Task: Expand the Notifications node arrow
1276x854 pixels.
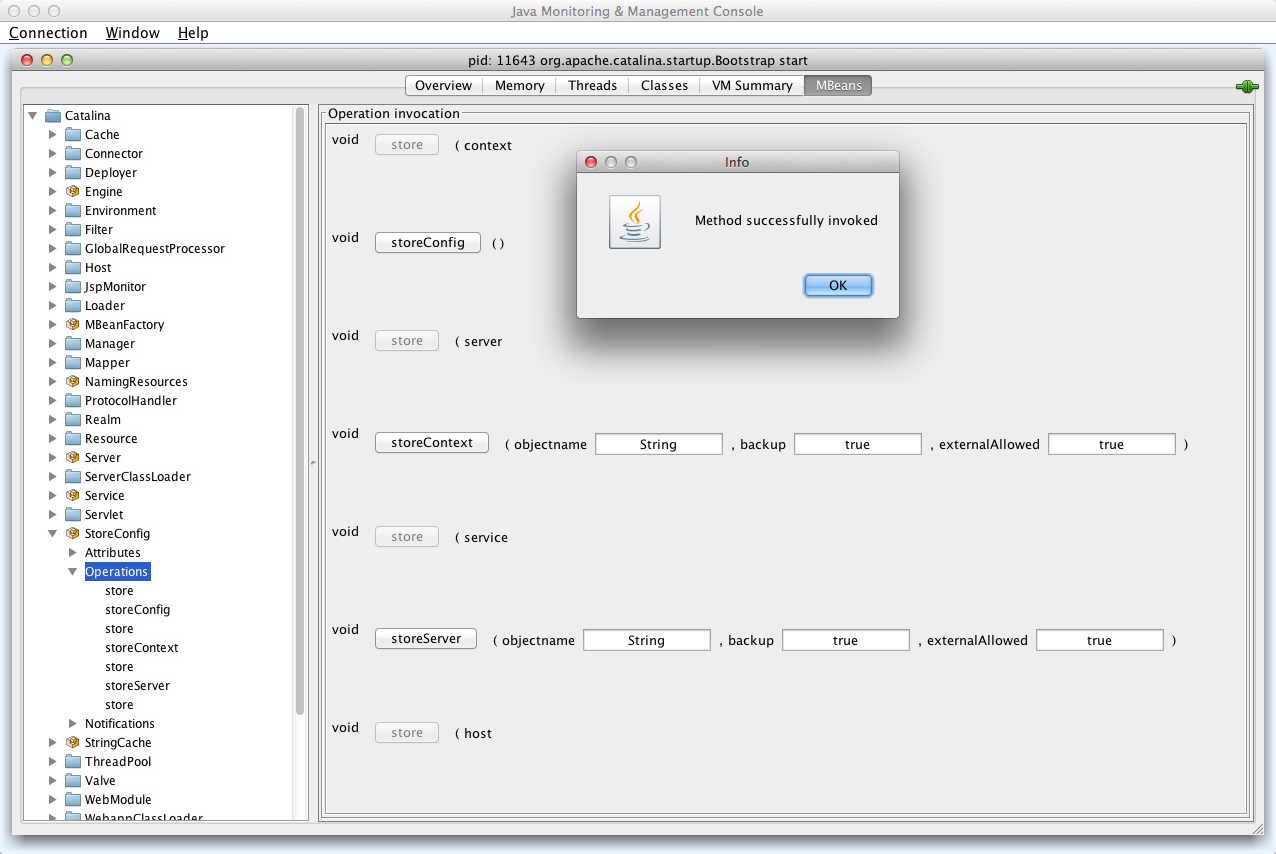Action: click(x=73, y=724)
